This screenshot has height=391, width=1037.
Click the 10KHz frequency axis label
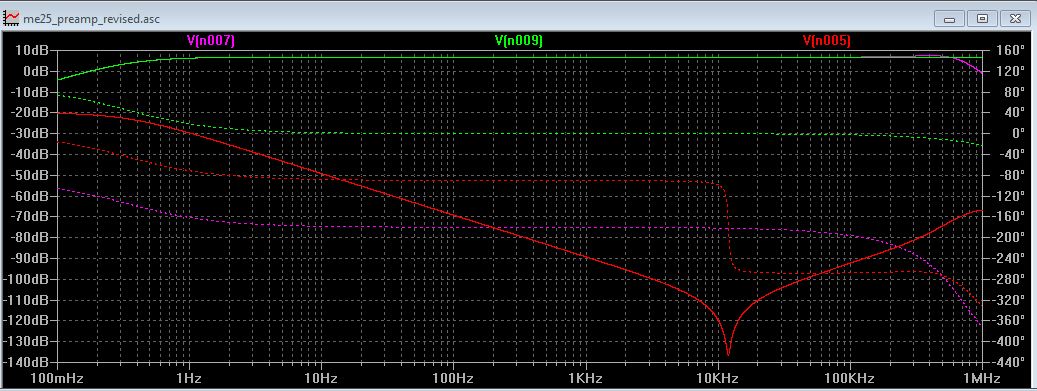[718, 379]
